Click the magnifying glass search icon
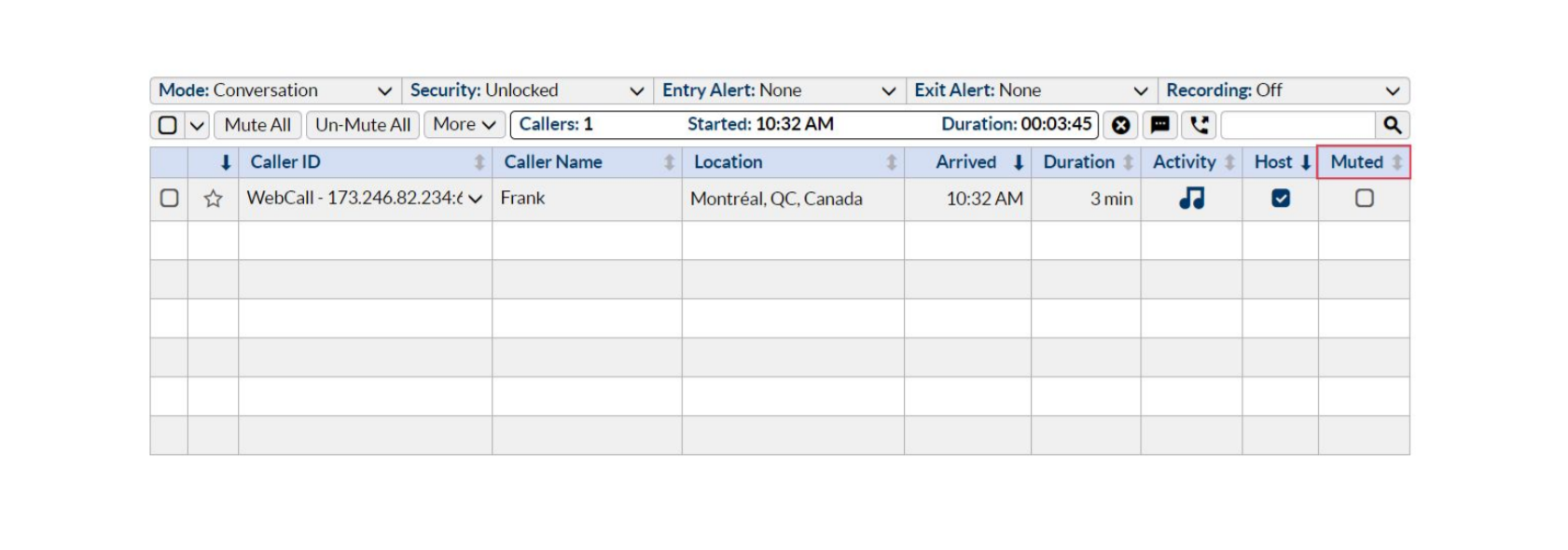 pyautogui.click(x=1392, y=125)
